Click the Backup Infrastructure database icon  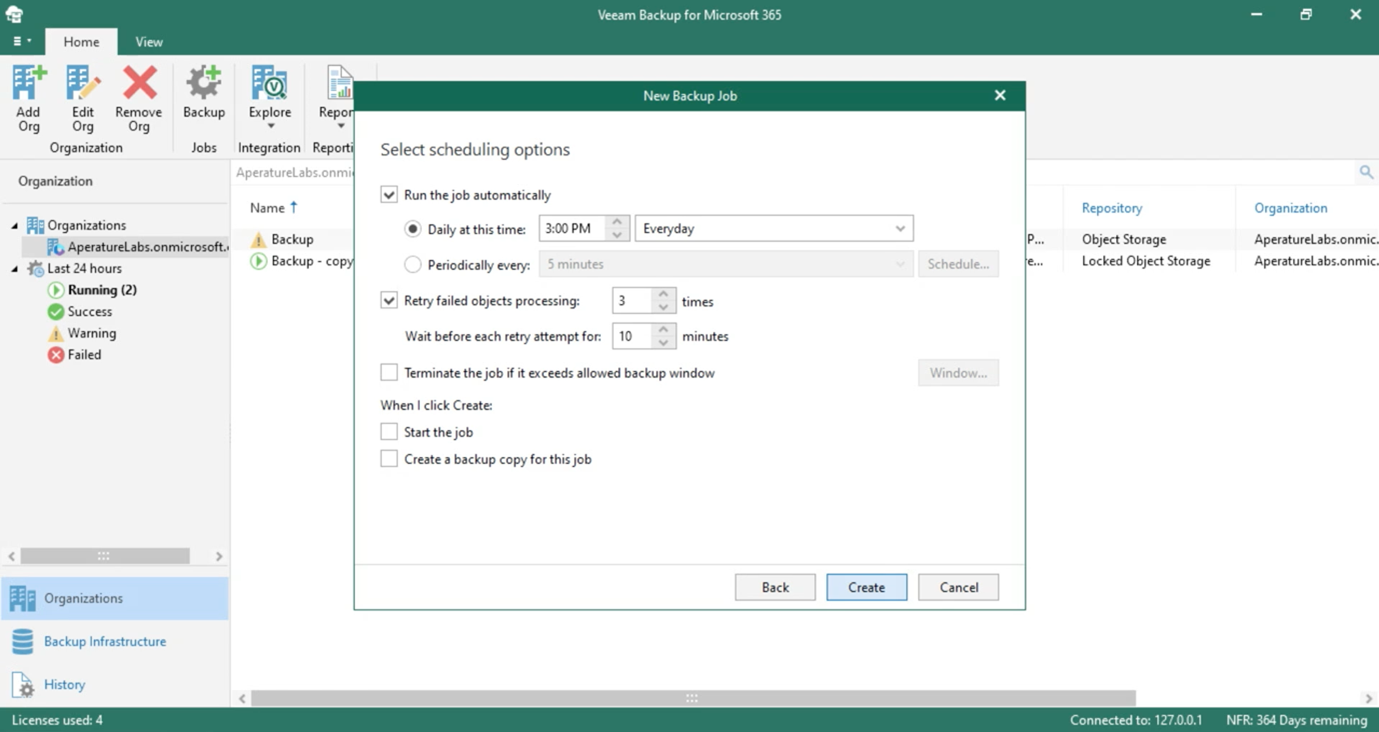[22, 641]
